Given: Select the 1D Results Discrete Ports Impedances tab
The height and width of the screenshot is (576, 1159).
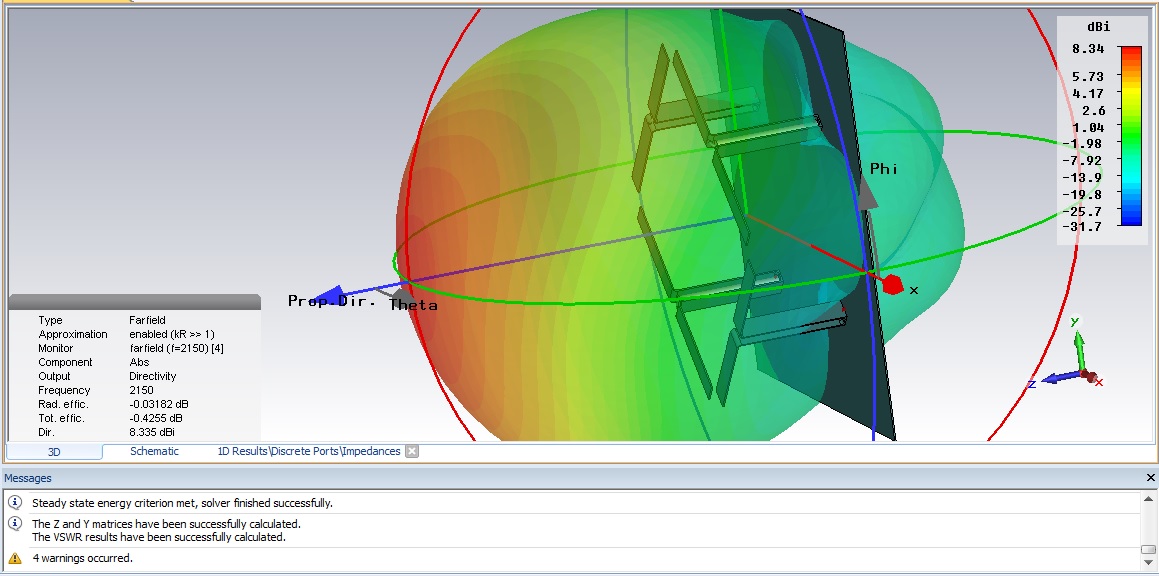Looking at the screenshot, I should [309, 451].
